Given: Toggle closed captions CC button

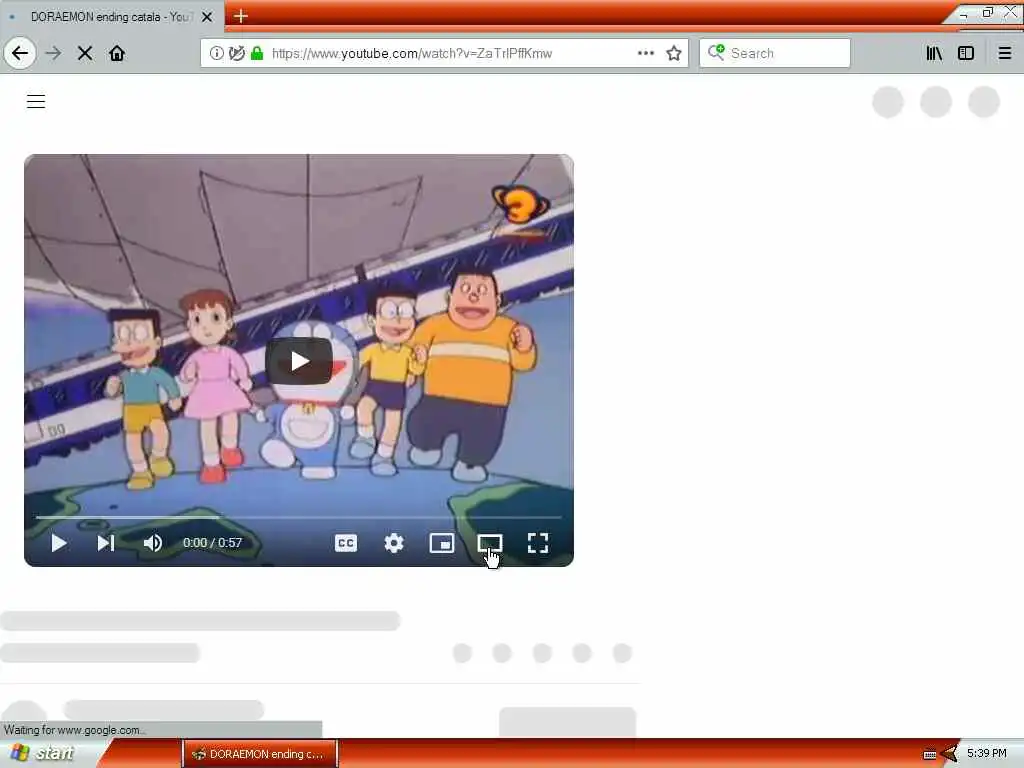Looking at the screenshot, I should coord(345,543).
